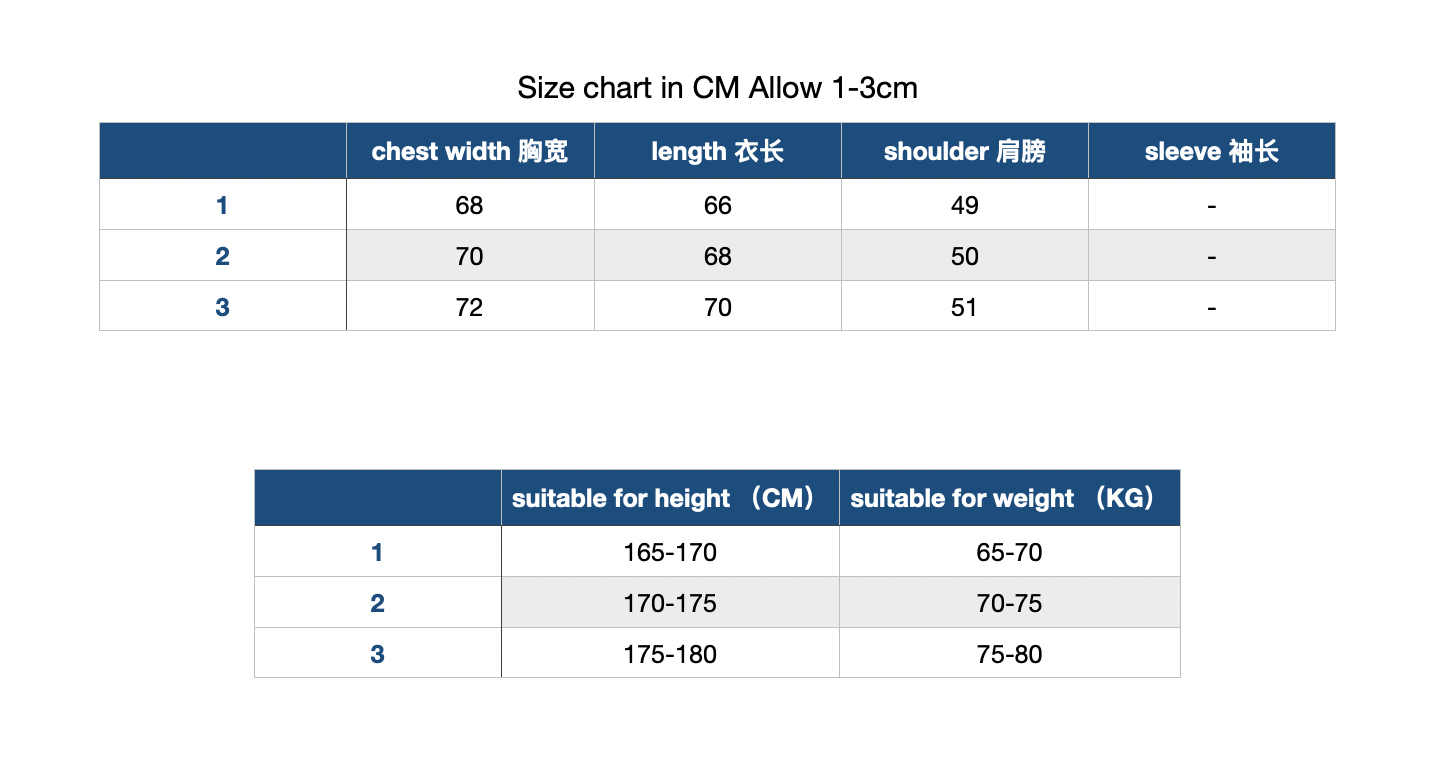This screenshot has width=1436, height=772.
Task: Select the chest width column header
Action: pos(470,151)
